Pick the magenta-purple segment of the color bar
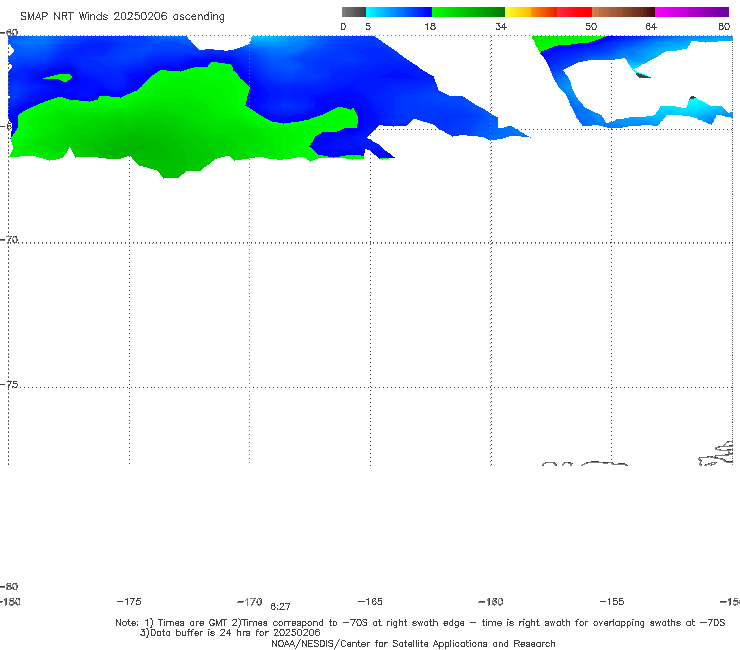The height and width of the screenshot is (650, 740). [x=692, y=12]
